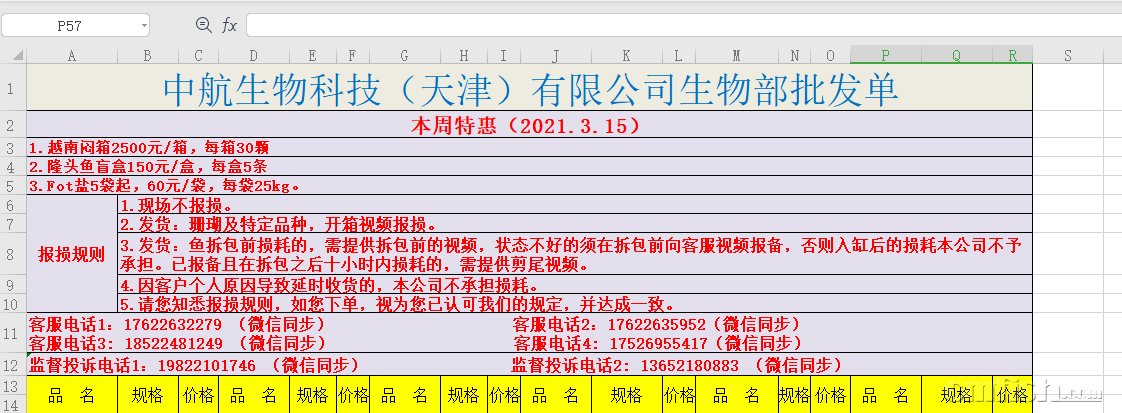Click the 本周特惠（2021.3.15）cell
The width and height of the screenshot is (1122, 413).
(x=530, y=125)
